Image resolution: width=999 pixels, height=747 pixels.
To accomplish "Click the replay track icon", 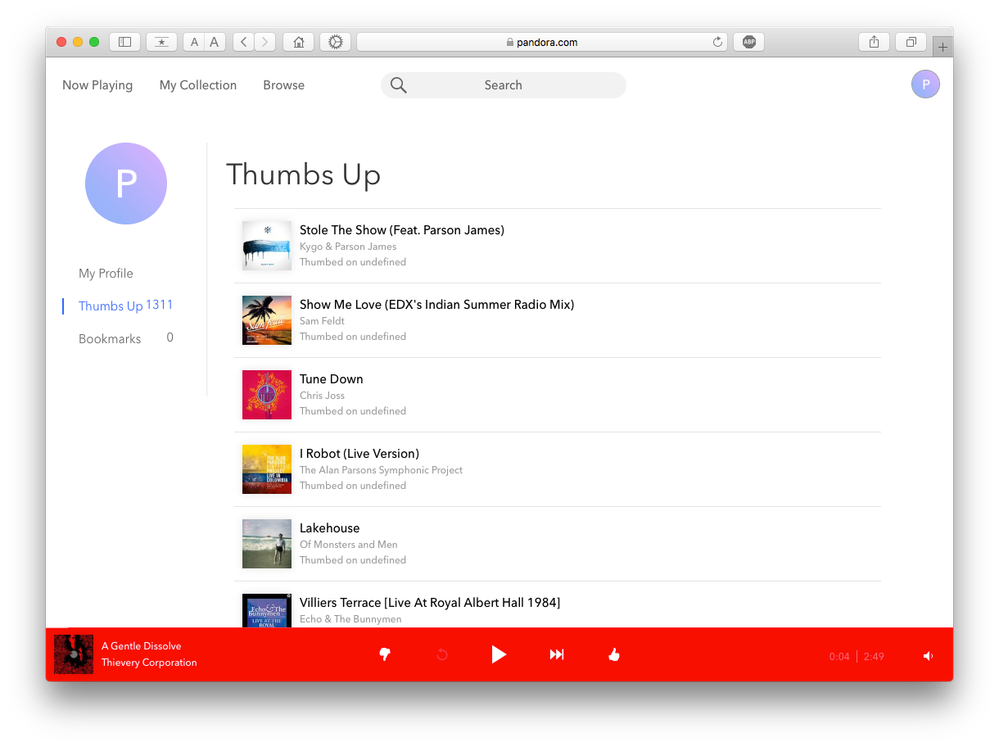I will 442,654.
